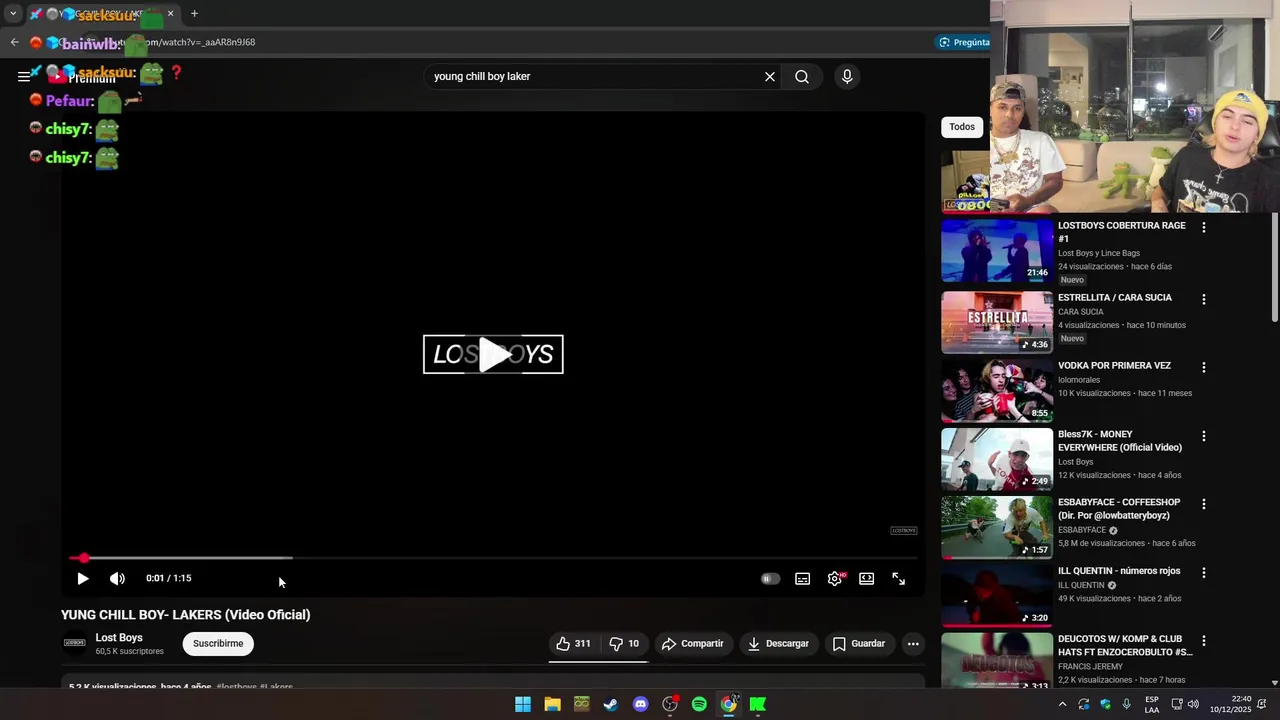The height and width of the screenshot is (720, 1280).
Task: Open the volume icon in system tray
Action: (x=1193, y=704)
